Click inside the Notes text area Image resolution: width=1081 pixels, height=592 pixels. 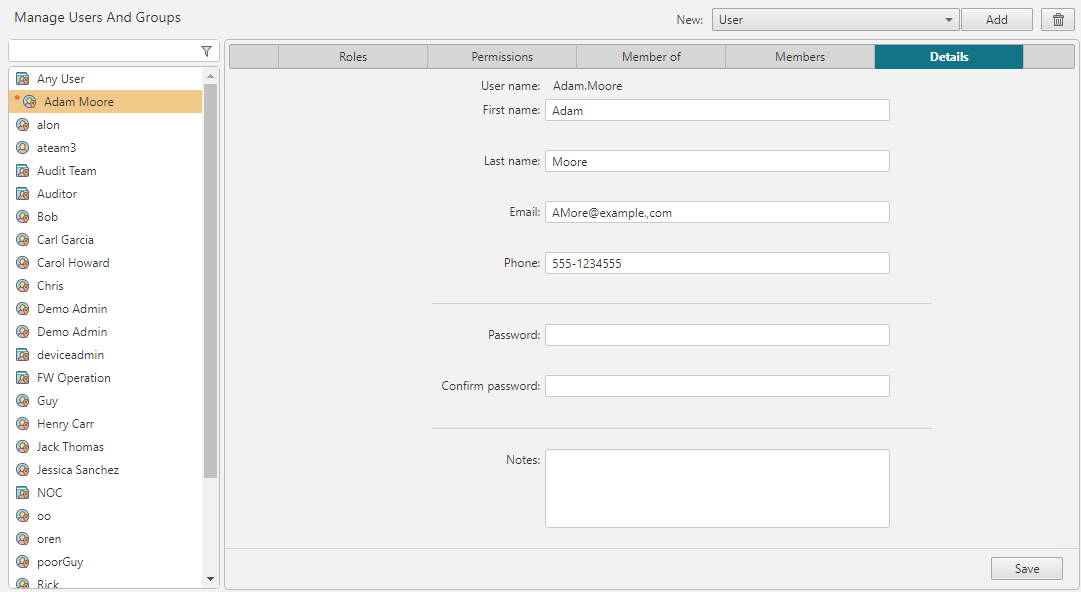coord(717,488)
